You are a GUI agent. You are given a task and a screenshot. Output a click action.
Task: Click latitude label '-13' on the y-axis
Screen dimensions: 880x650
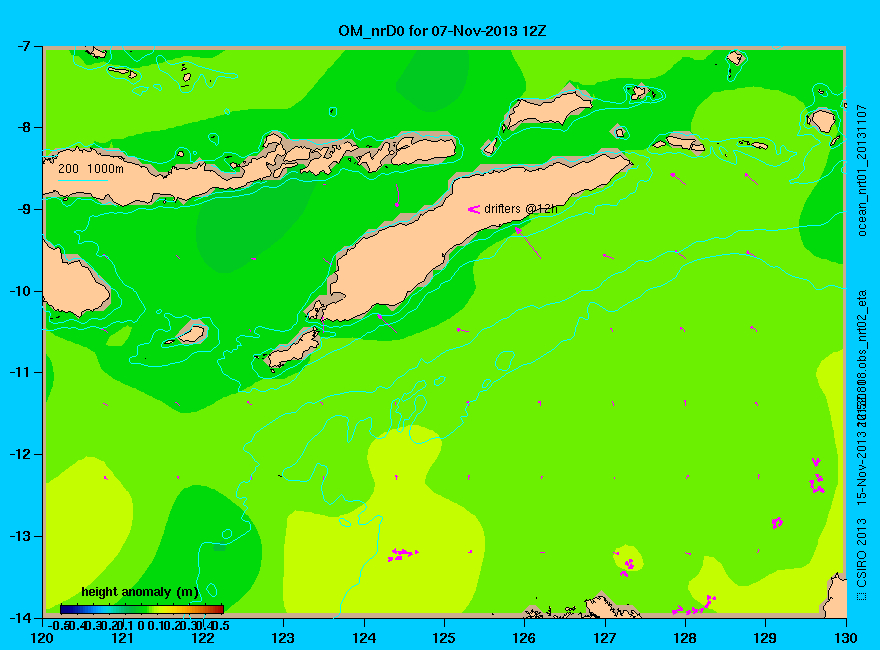[21, 536]
